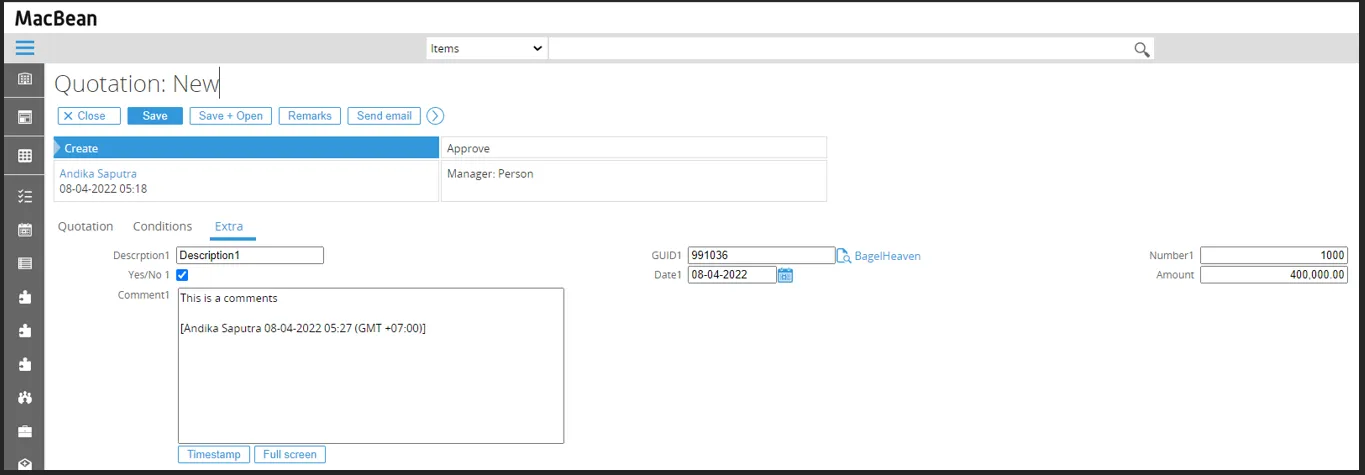Screen dimensions: 1365x475
Task: Click the search magnifier icon
Action: pyautogui.click(x=1141, y=49)
